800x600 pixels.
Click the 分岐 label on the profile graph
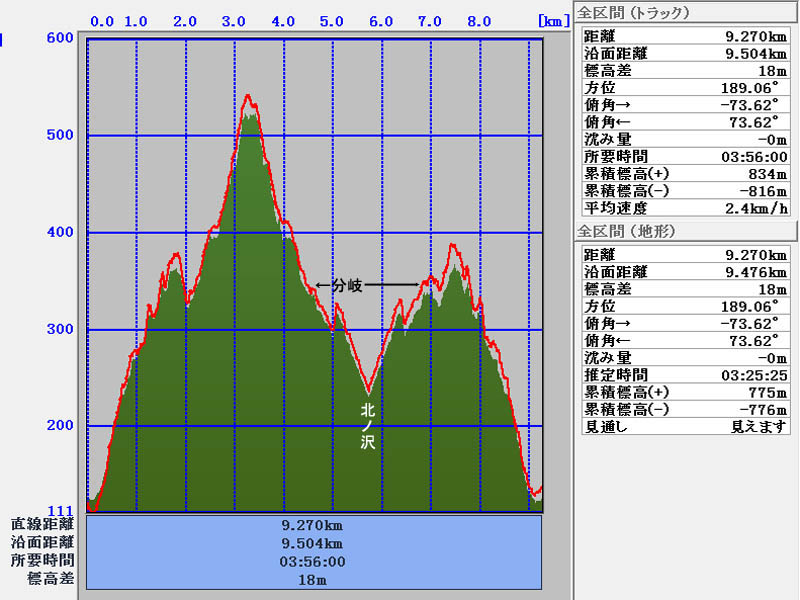pos(340,285)
